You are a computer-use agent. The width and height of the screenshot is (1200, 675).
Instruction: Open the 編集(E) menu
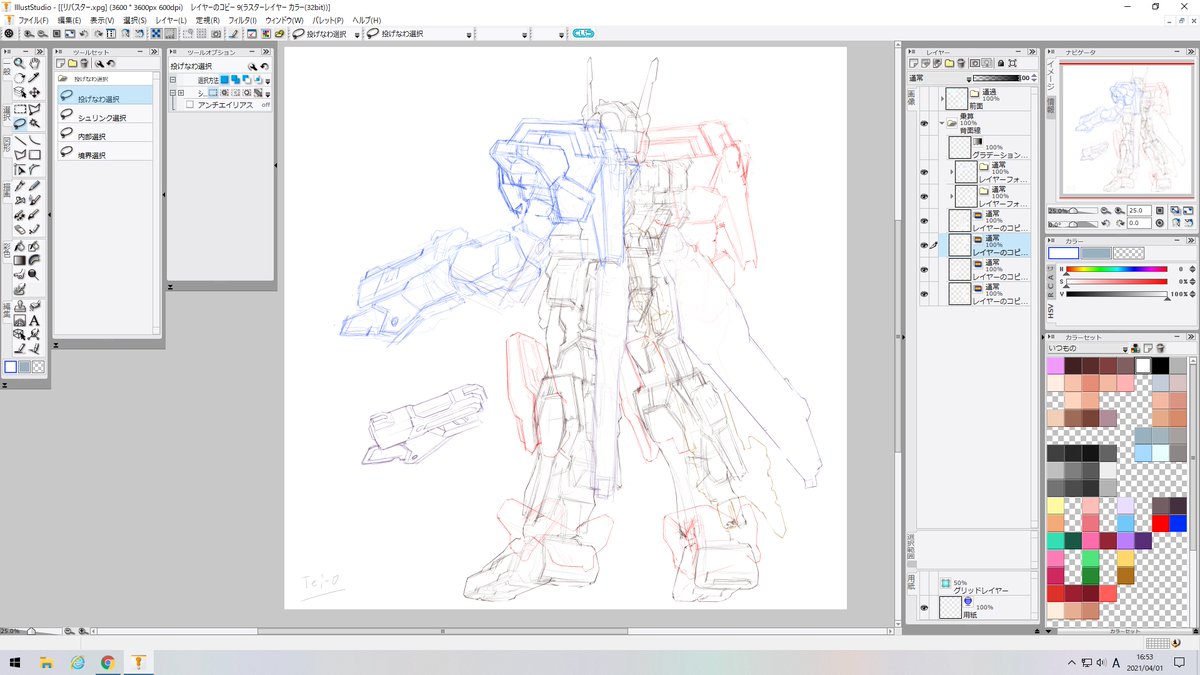tap(70, 20)
